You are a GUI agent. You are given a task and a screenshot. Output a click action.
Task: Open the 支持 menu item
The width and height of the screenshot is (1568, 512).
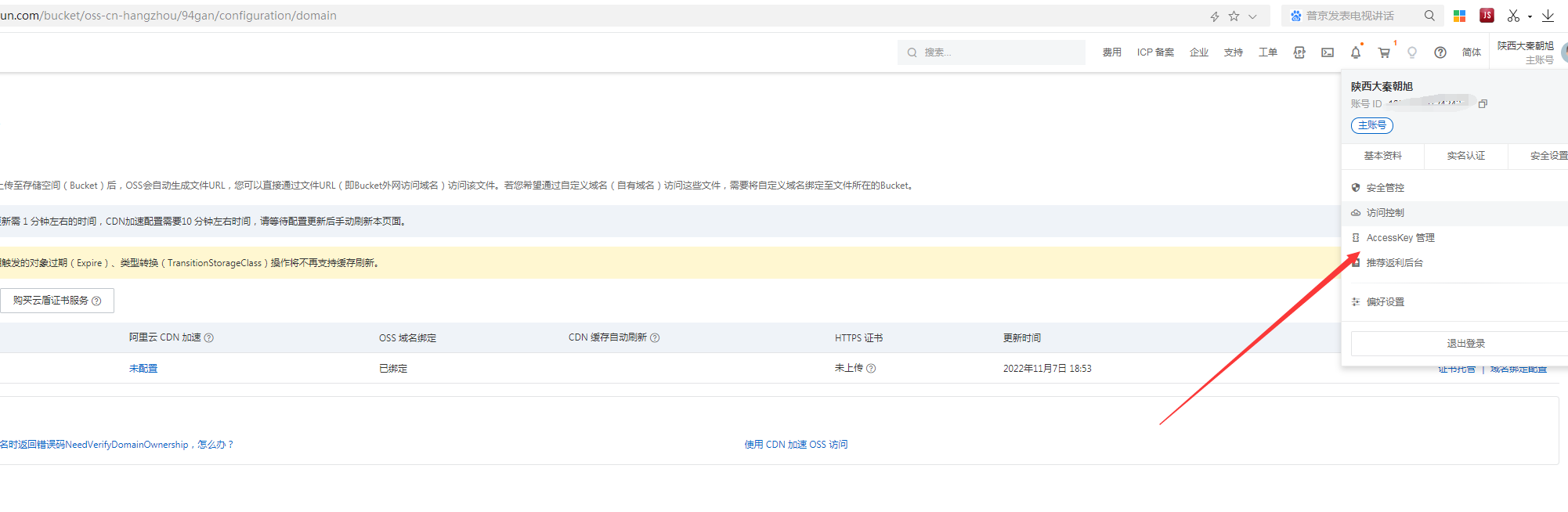[1234, 52]
